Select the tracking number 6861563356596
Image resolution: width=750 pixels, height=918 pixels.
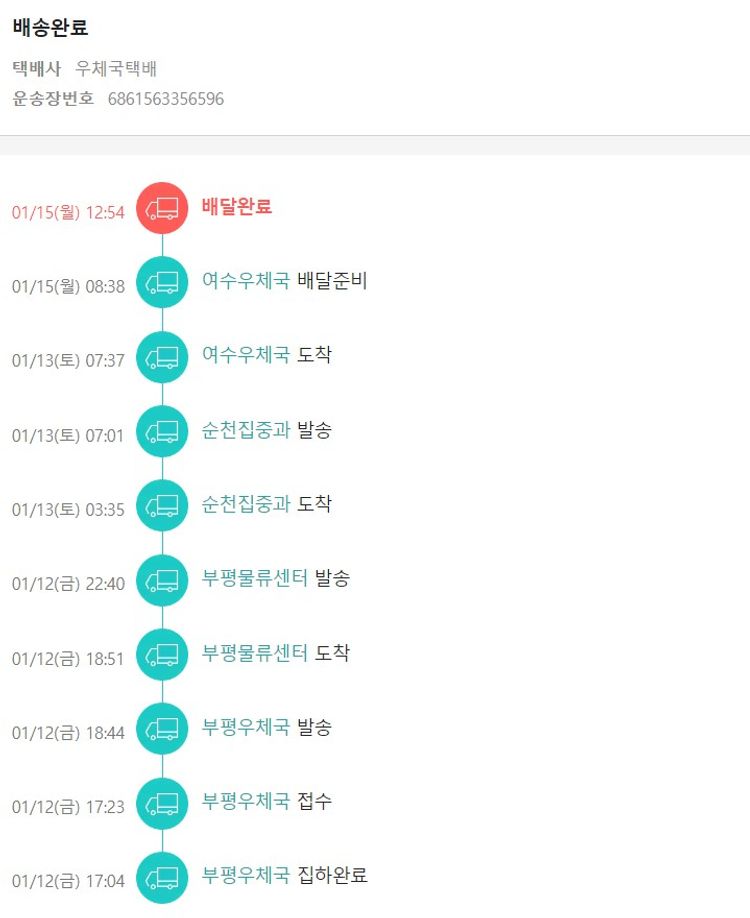point(166,99)
